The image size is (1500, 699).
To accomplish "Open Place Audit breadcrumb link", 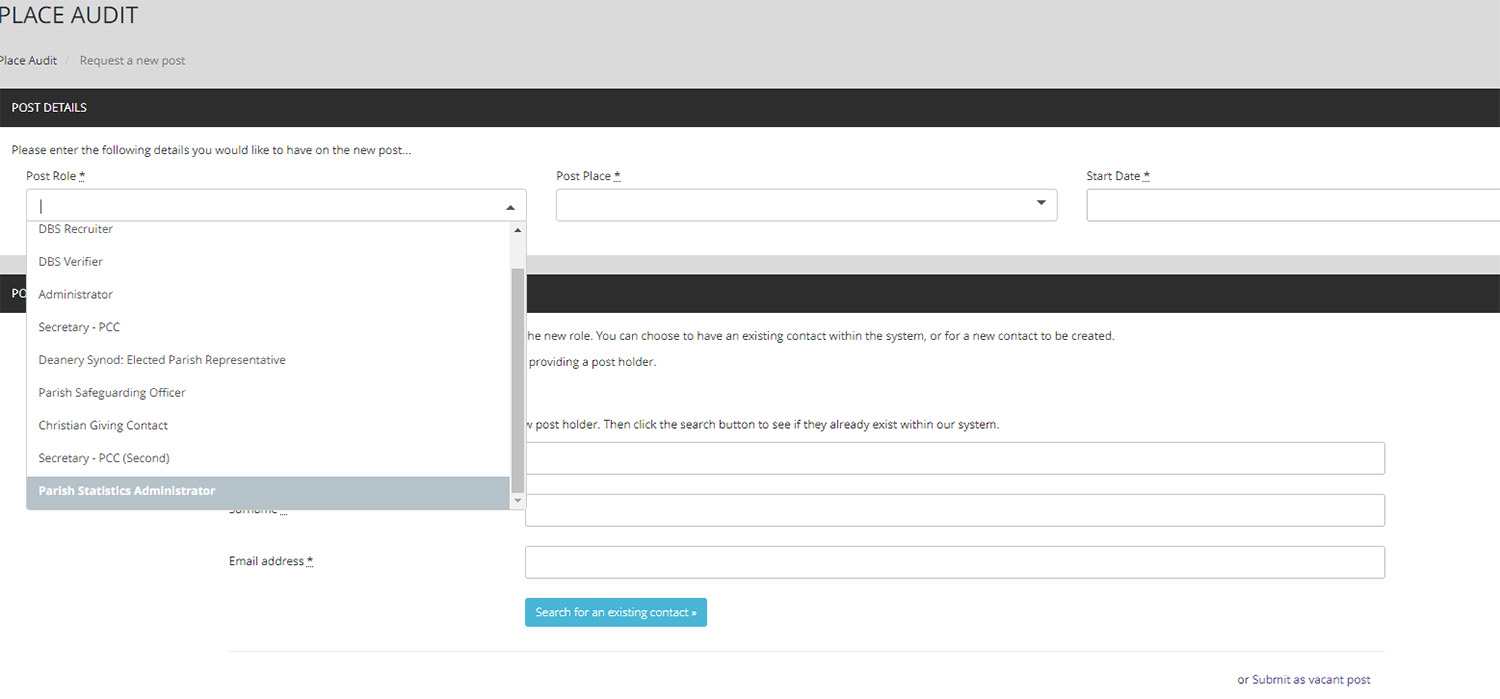I will 28,61.
